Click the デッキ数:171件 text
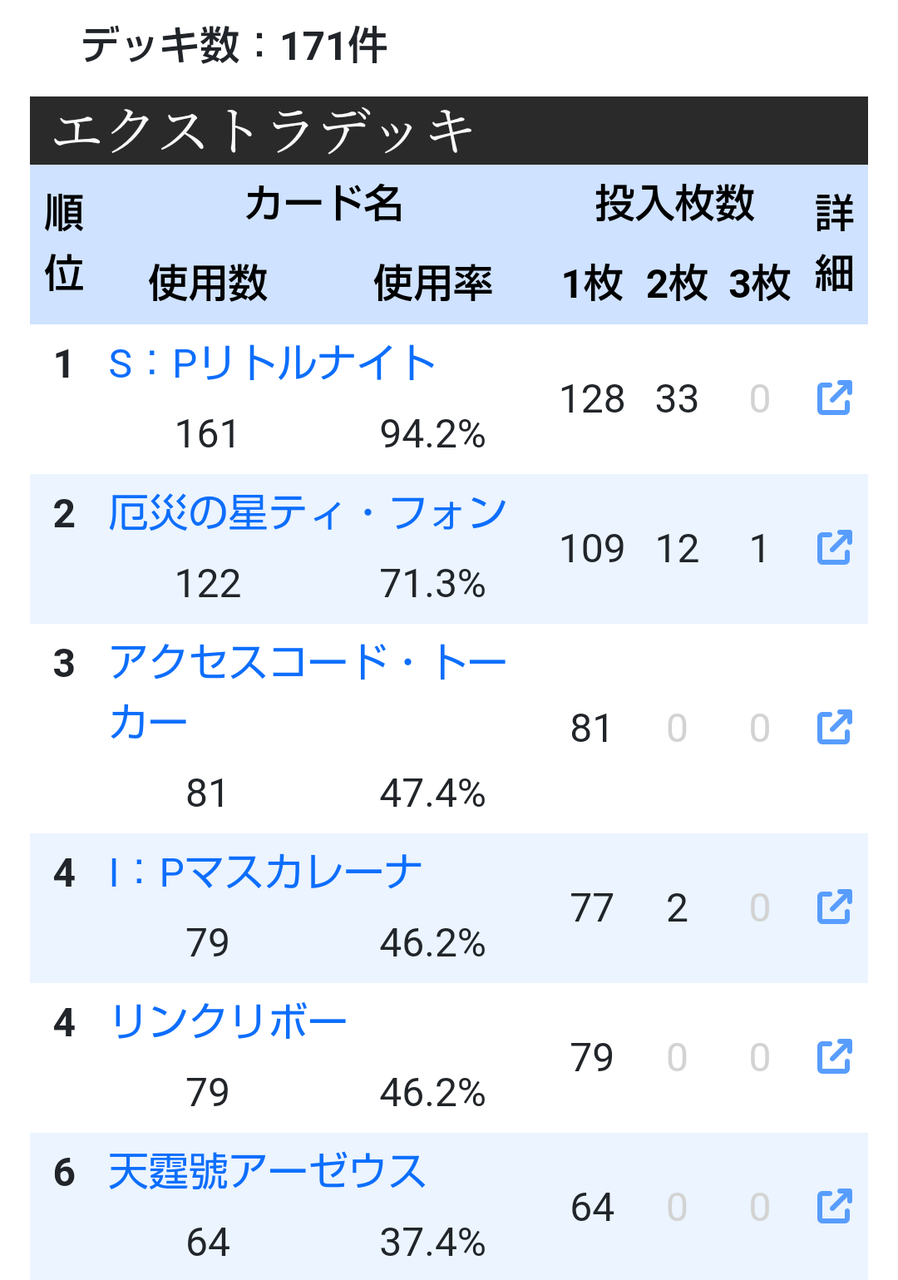The height and width of the screenshot is (1280, 898). 234,46
